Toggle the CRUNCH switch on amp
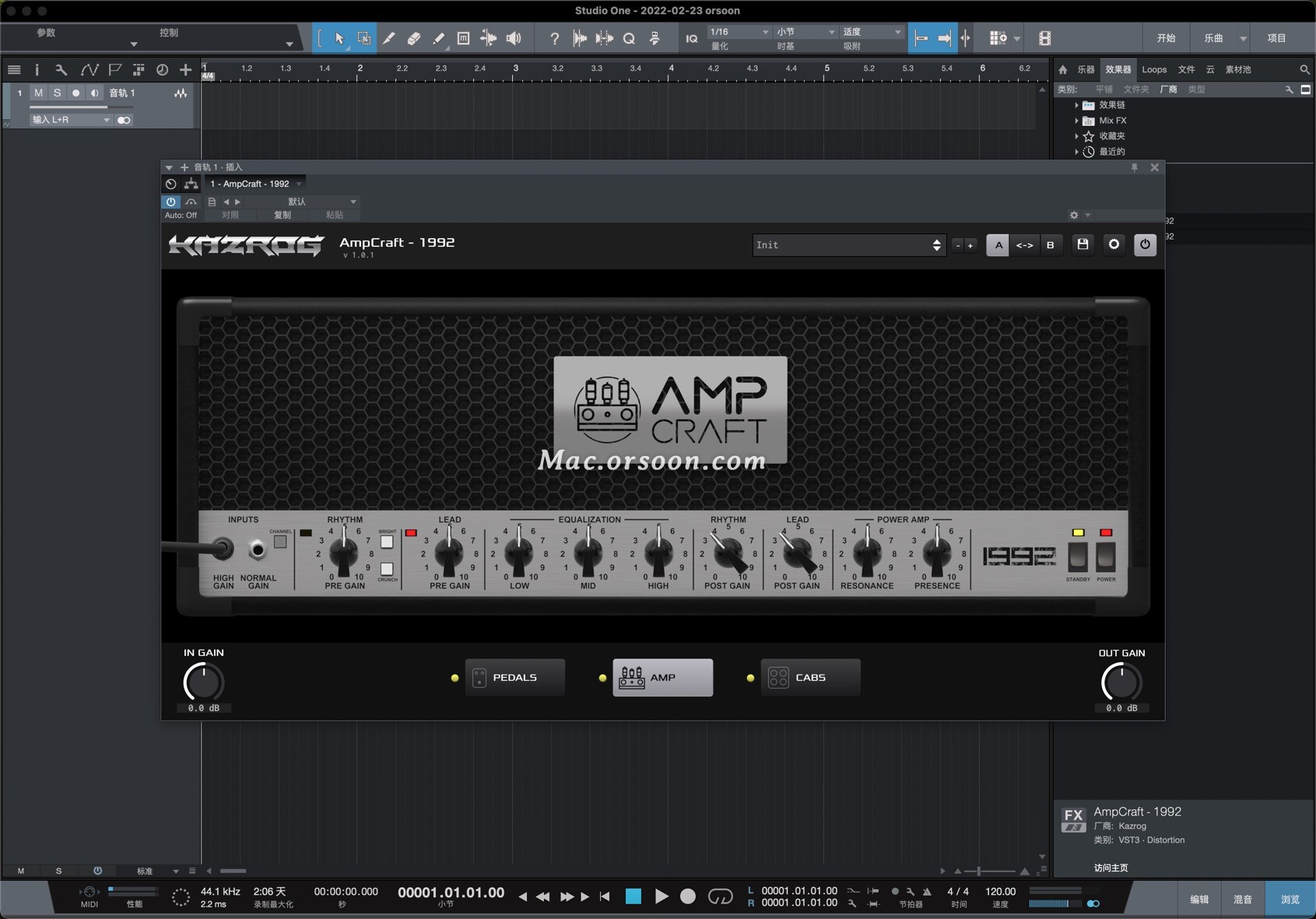1316x919 pixels. coord(387,569)
